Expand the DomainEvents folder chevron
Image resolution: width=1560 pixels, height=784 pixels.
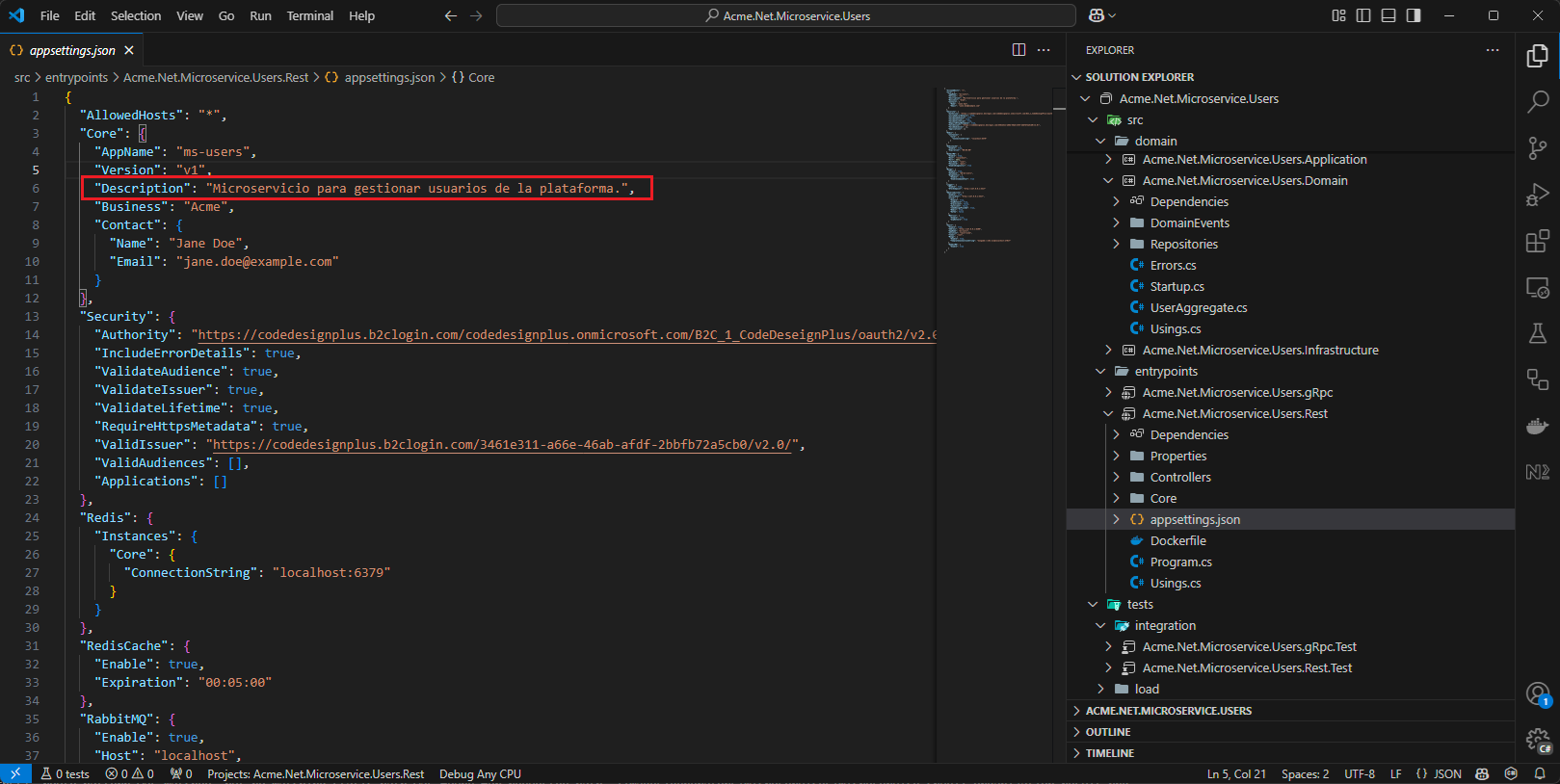coord(1117,223)
